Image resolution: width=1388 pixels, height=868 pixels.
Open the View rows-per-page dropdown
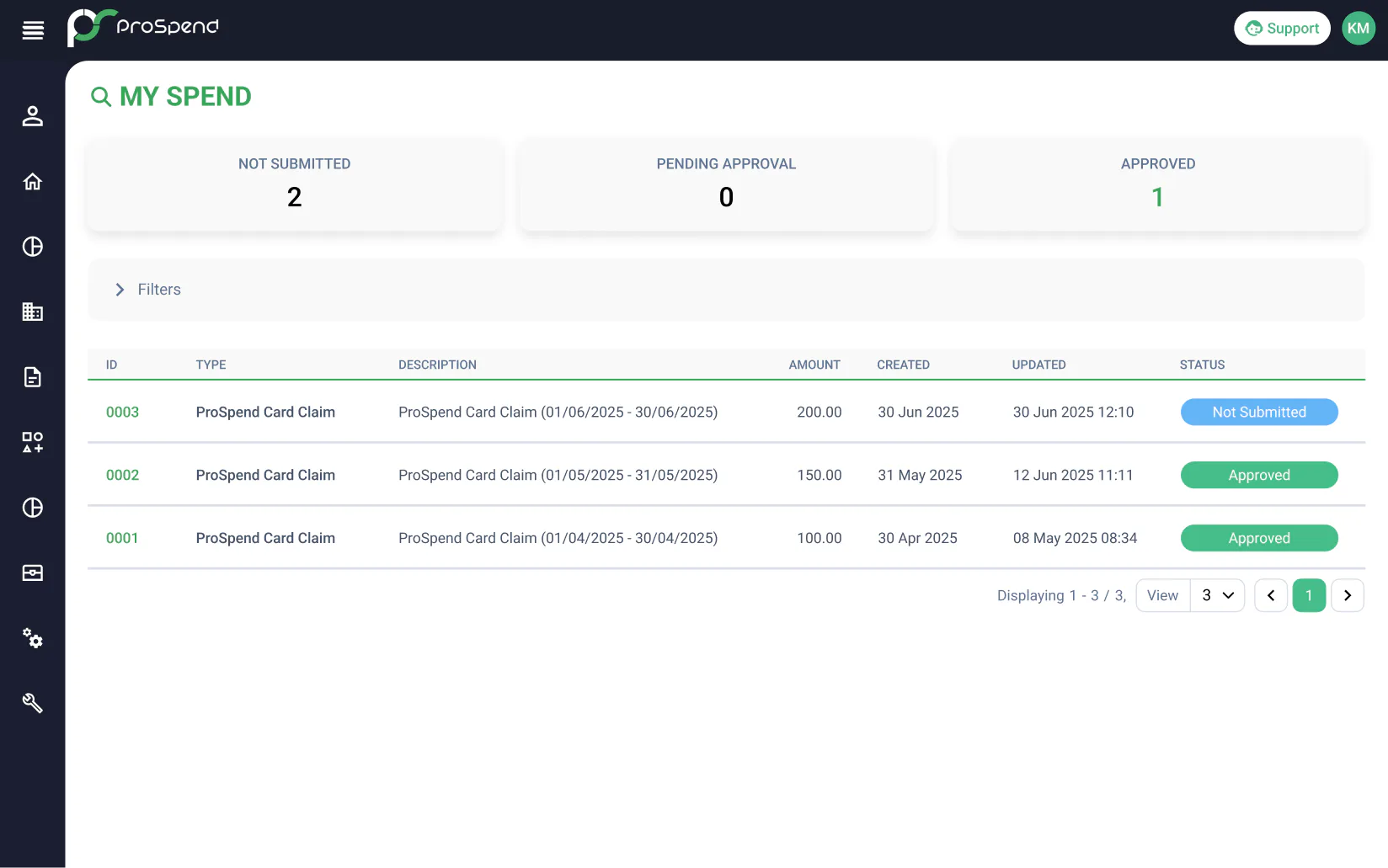pyautogui.click(x=1217, y=595)
